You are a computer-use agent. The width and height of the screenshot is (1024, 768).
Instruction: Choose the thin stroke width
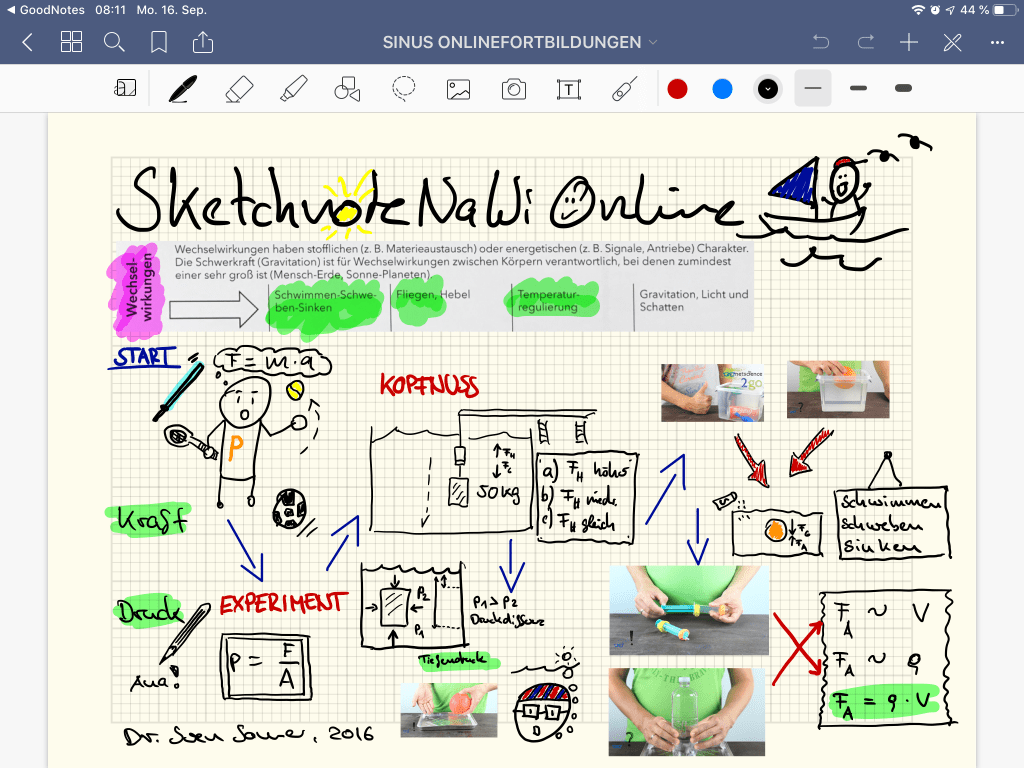pos(813,89)
